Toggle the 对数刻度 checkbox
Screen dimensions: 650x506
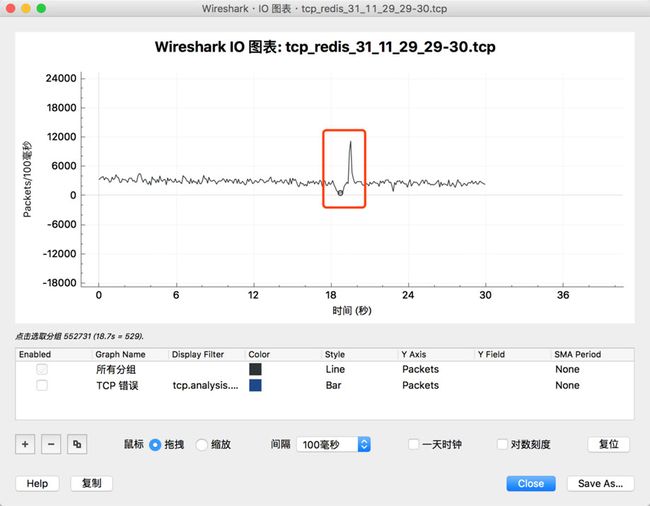pyautogui.click(x=502, y=444)
